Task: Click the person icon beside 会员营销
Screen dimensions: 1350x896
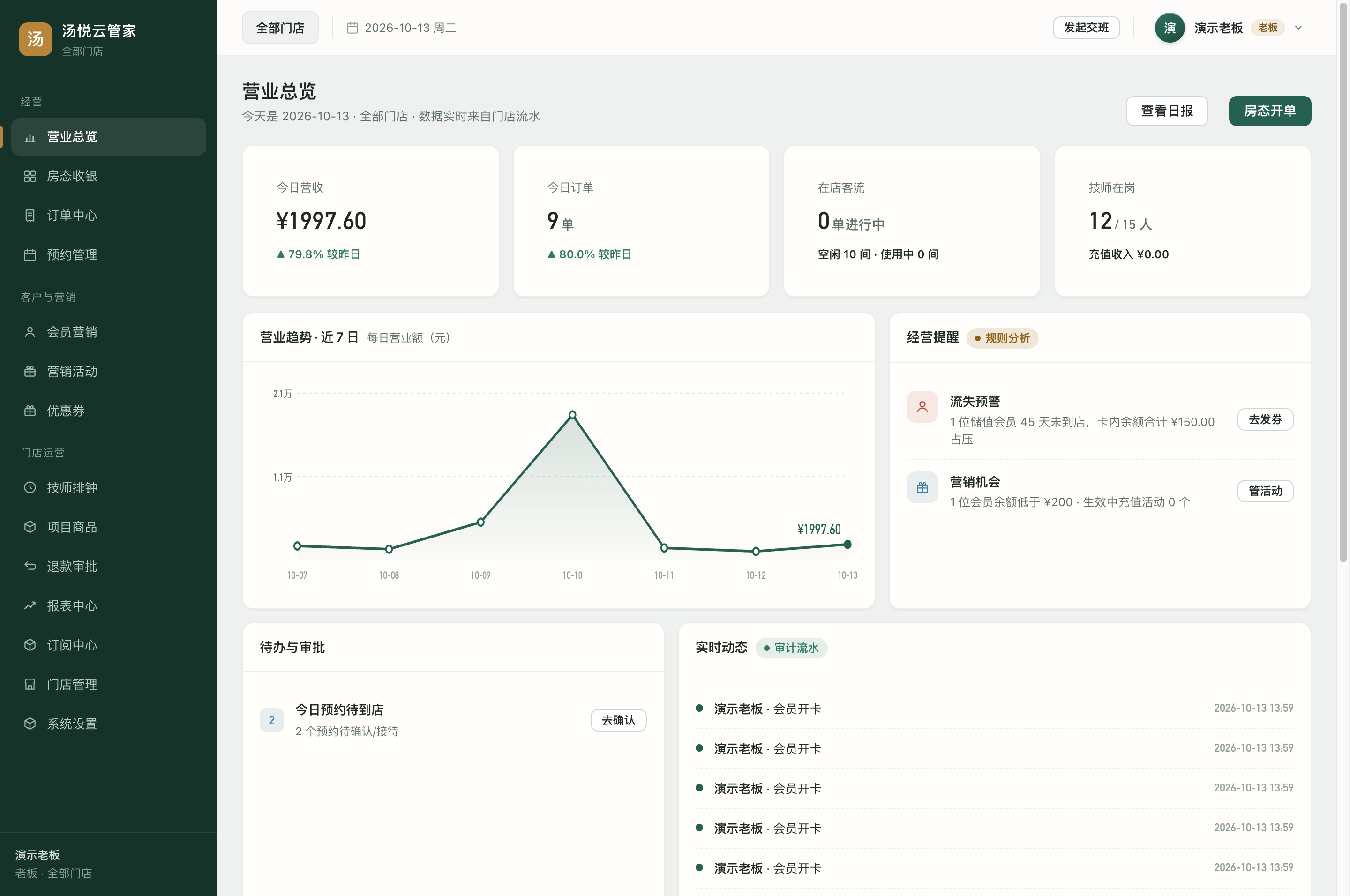Action: point(30,332)
